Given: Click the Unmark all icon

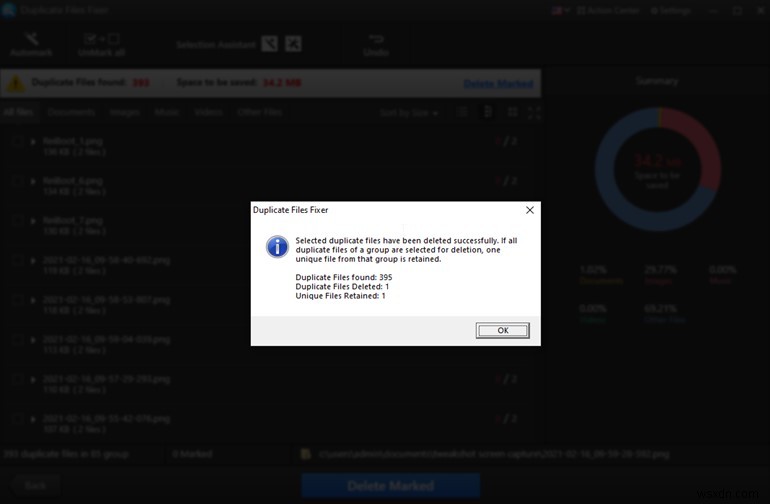Looking at the screenshot, I should (102, 39).
